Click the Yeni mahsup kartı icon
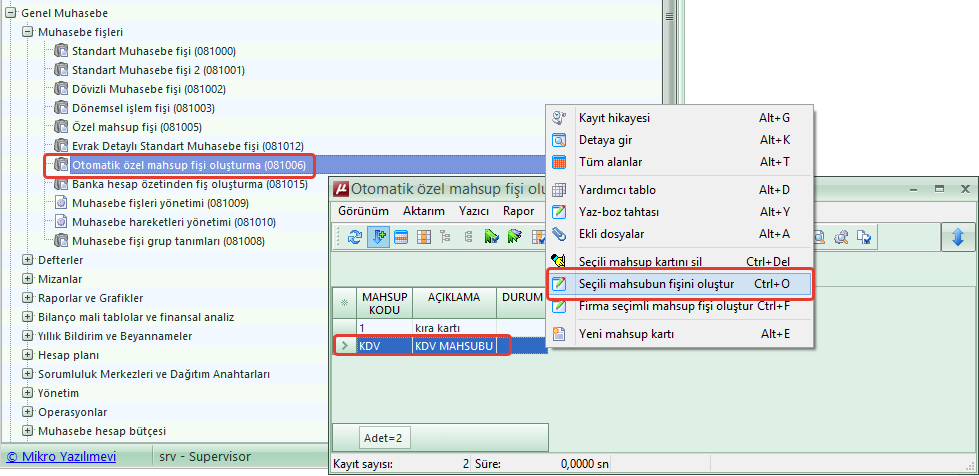 (x=560, y=334)
